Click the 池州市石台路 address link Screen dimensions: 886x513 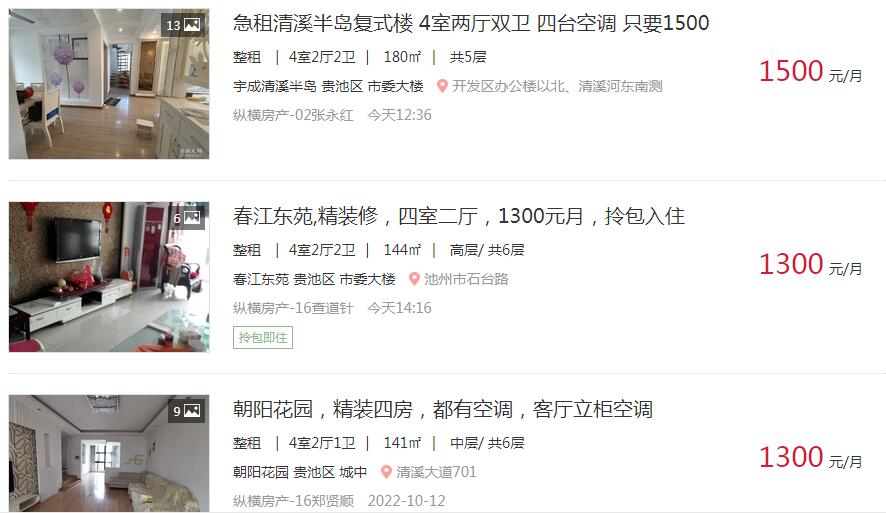pyautogui.click(x=466, y=279)
